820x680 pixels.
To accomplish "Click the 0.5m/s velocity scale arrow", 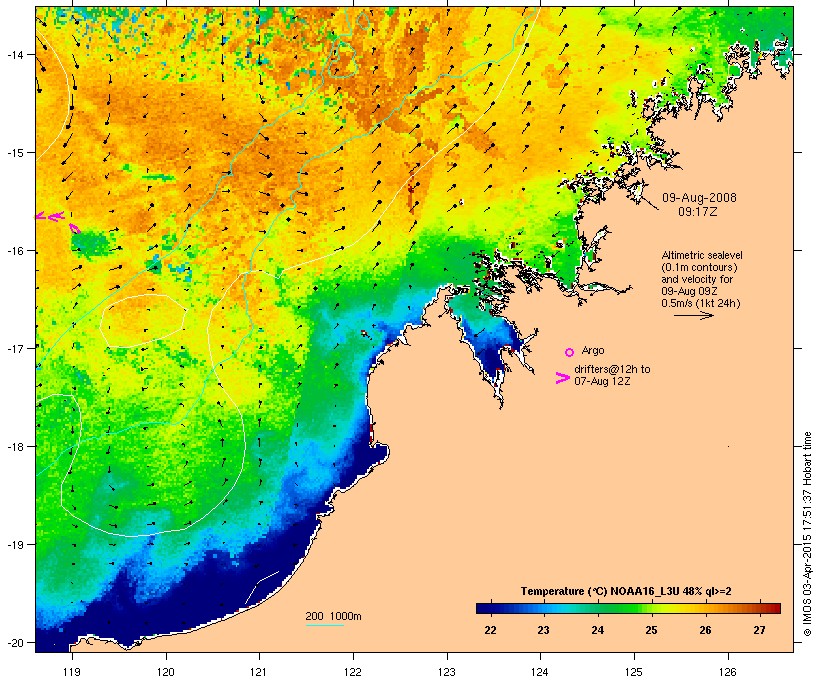I will (x=693, y=315).
